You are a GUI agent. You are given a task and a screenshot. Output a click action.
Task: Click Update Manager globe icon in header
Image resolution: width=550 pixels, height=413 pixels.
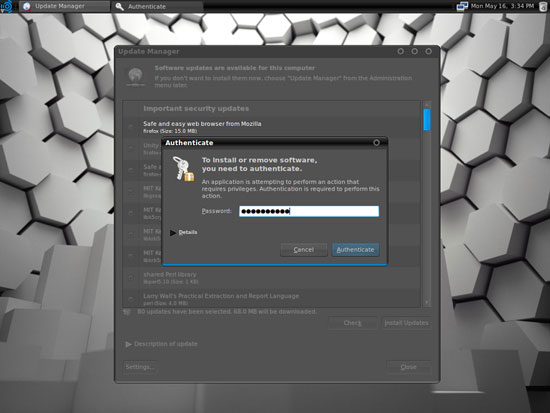pos(135,76)
